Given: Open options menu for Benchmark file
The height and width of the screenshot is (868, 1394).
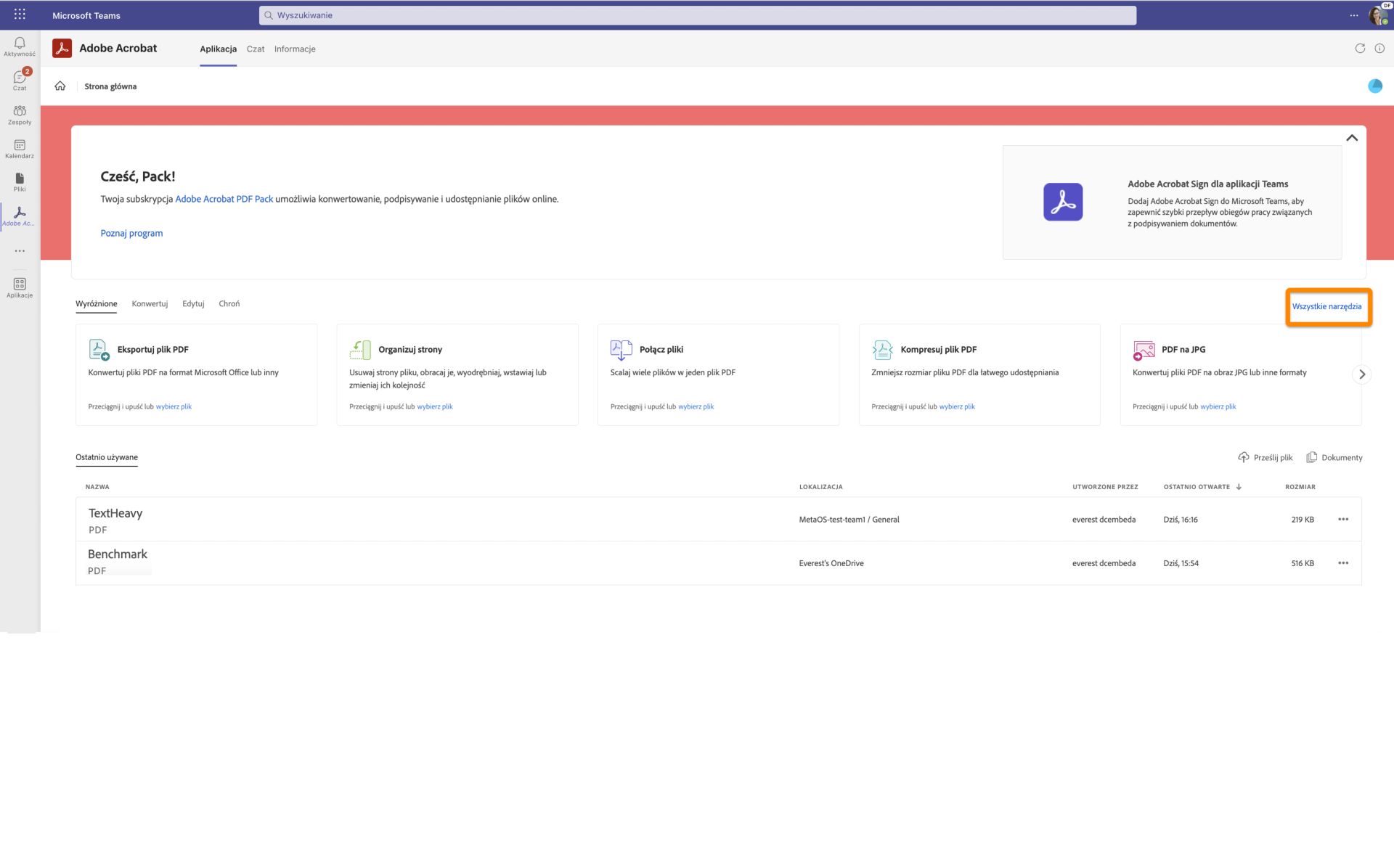Looking at the screenshot, I should click(1343, 563).
